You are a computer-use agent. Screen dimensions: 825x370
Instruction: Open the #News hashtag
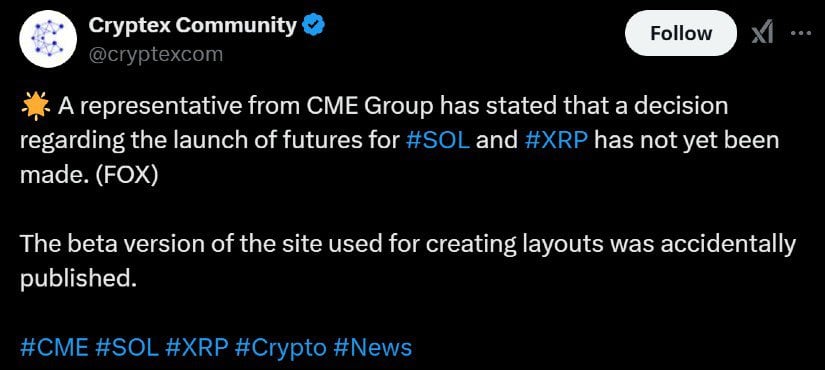tap(373, 347)
